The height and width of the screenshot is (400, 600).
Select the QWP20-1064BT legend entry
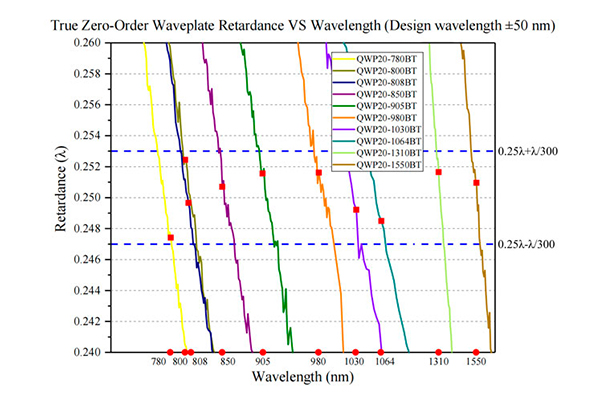coord(378,141)
